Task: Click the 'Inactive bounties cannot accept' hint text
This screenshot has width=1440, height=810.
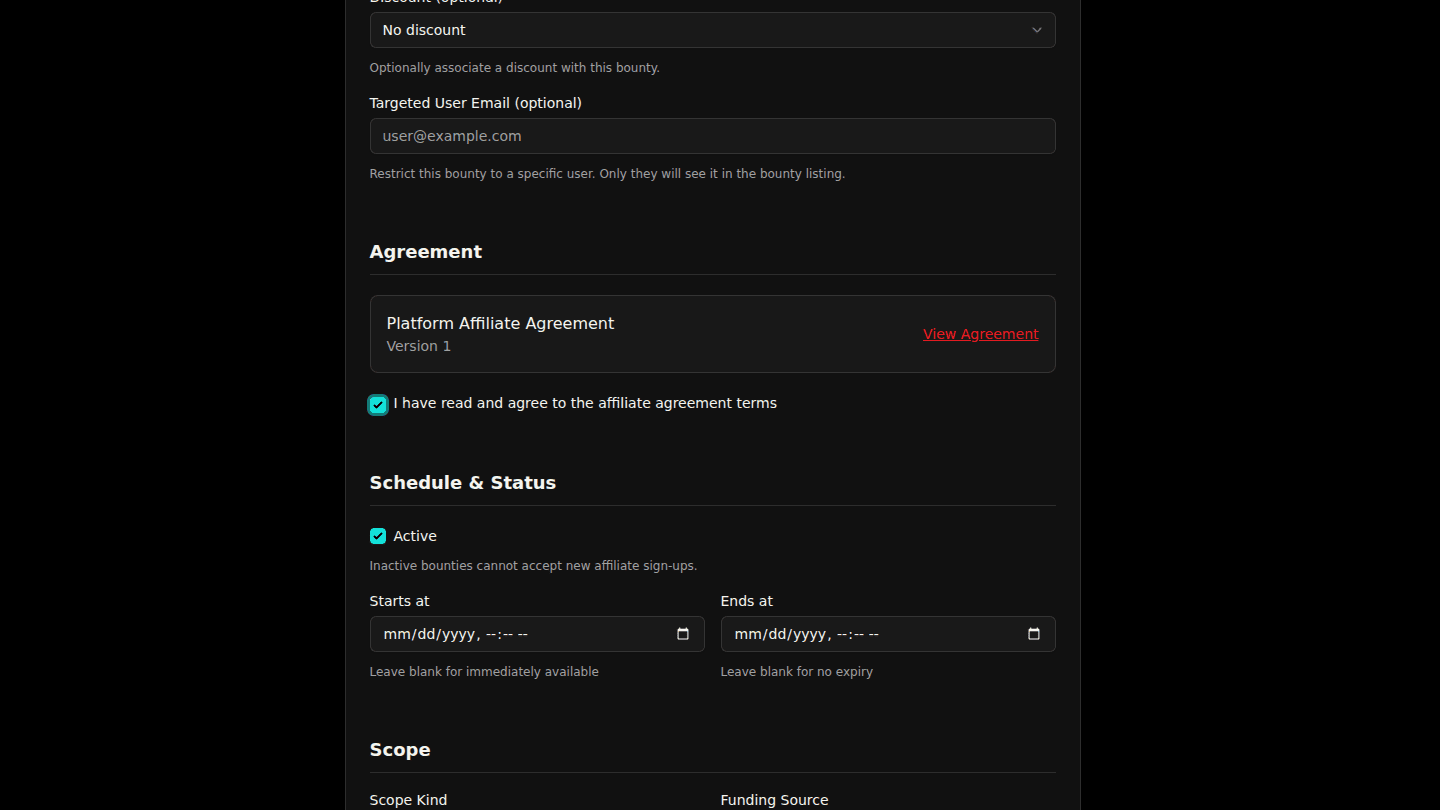Action: 533,566
